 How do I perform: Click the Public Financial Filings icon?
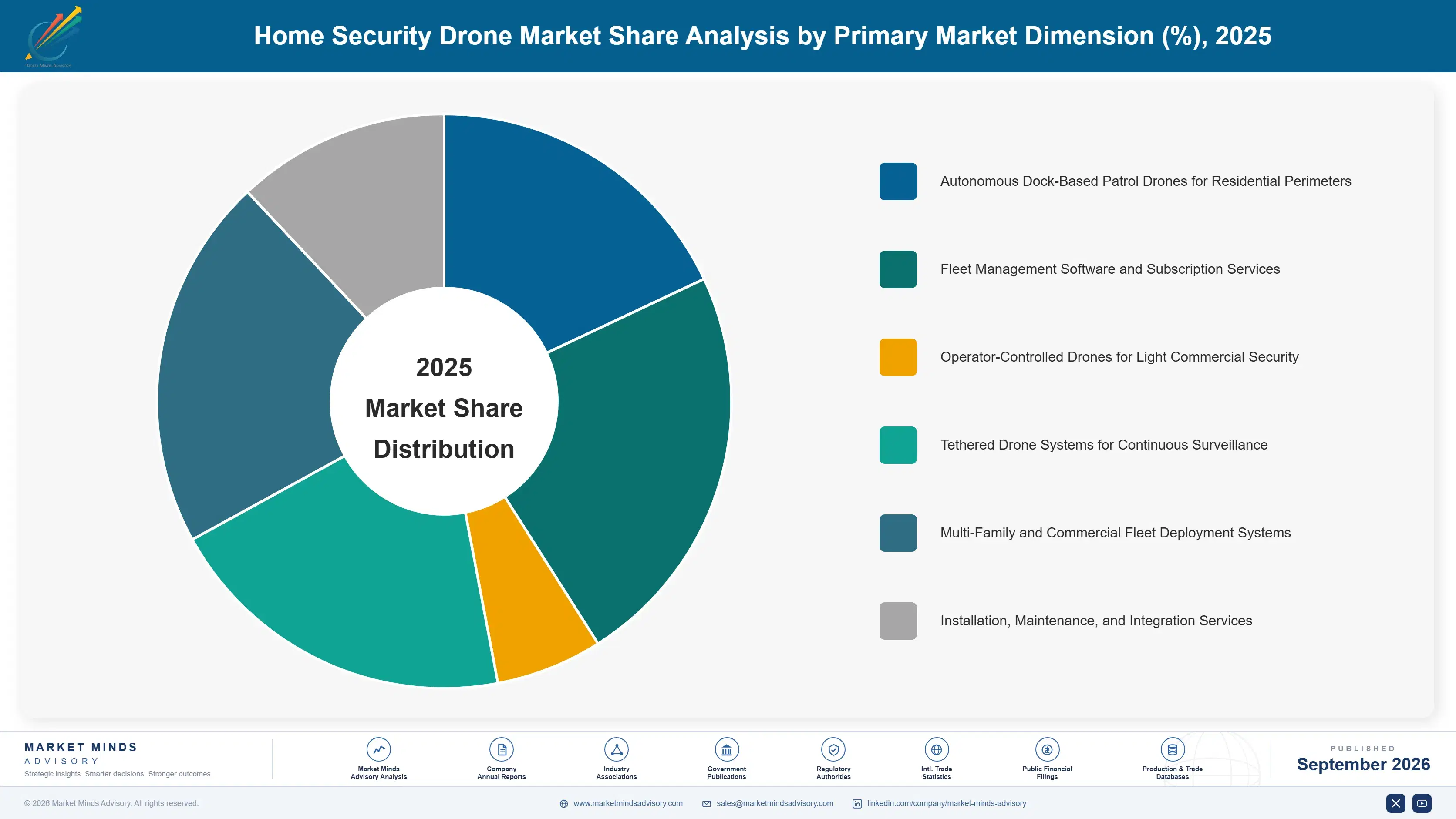tap(1047, 749)
